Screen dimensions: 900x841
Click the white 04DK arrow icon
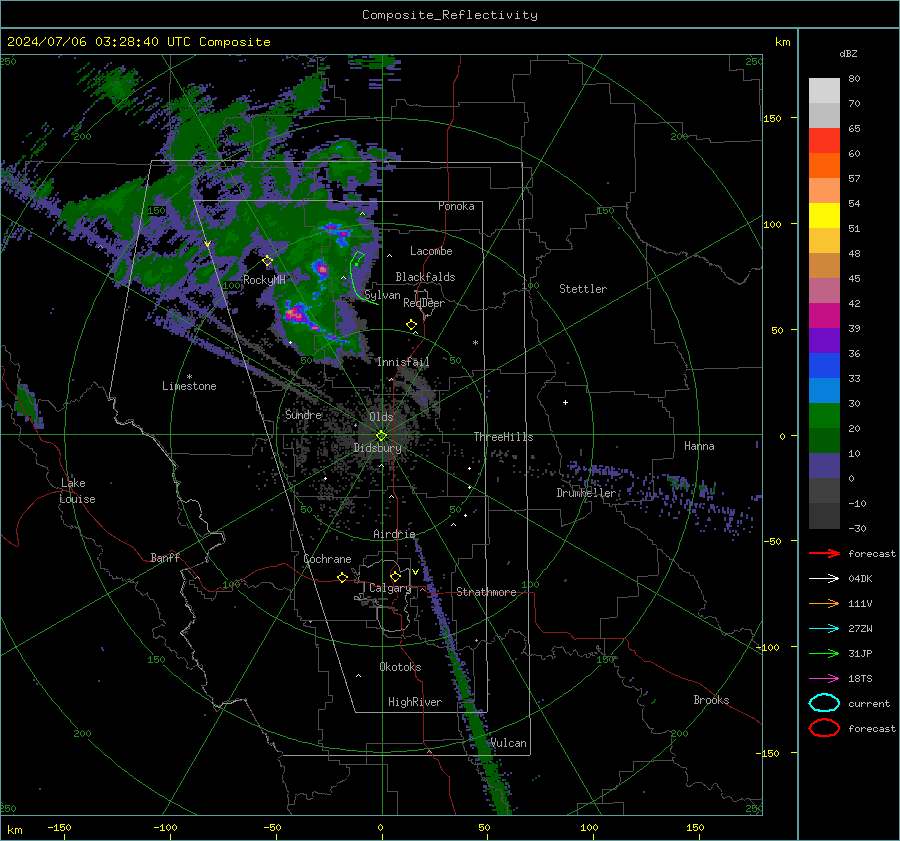(x=824, y=579)
